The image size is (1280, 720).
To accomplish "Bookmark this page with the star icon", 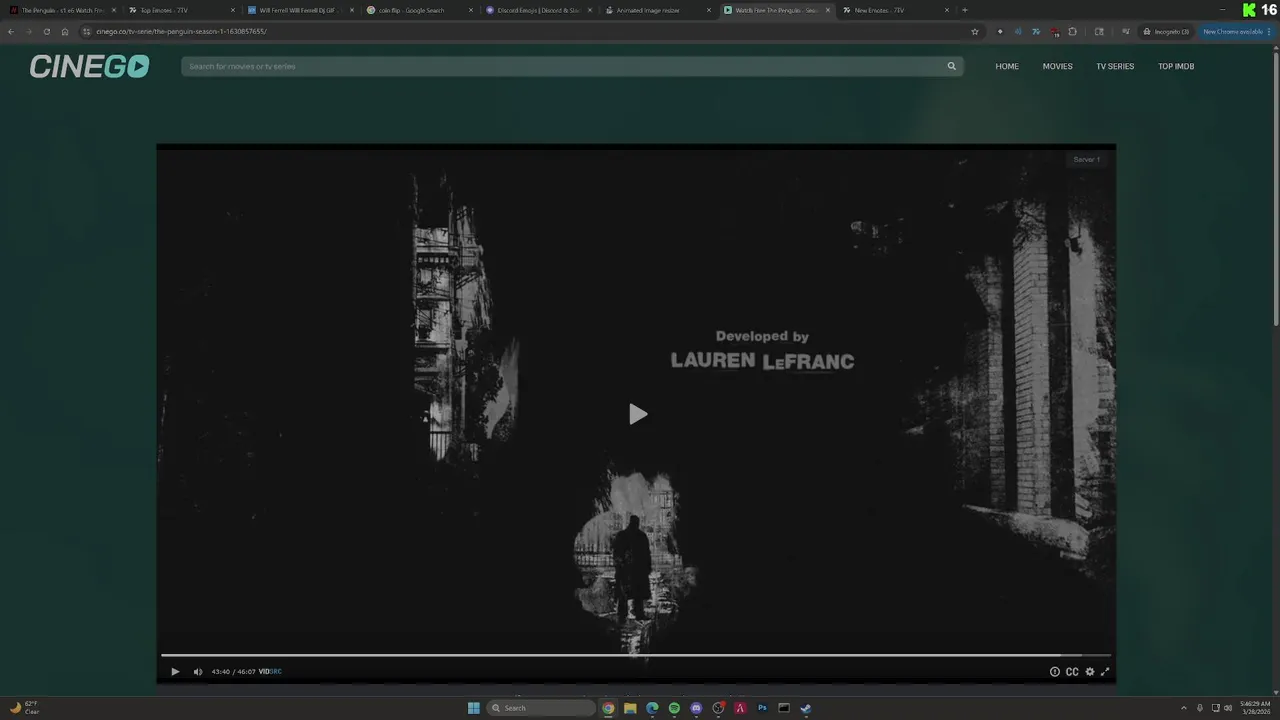I will [975, 31].
